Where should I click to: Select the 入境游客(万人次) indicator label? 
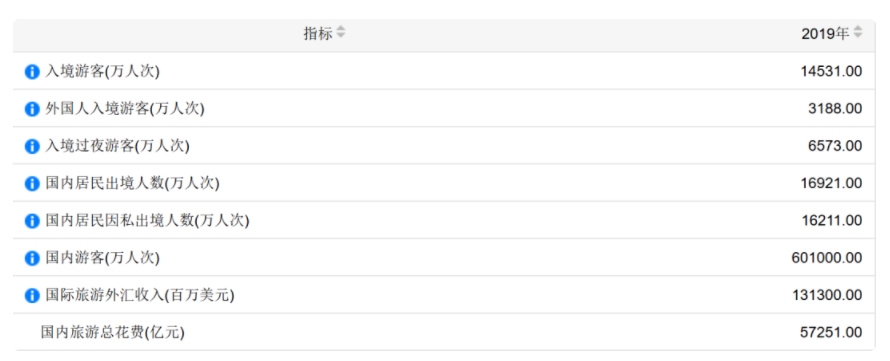point(103,72)
